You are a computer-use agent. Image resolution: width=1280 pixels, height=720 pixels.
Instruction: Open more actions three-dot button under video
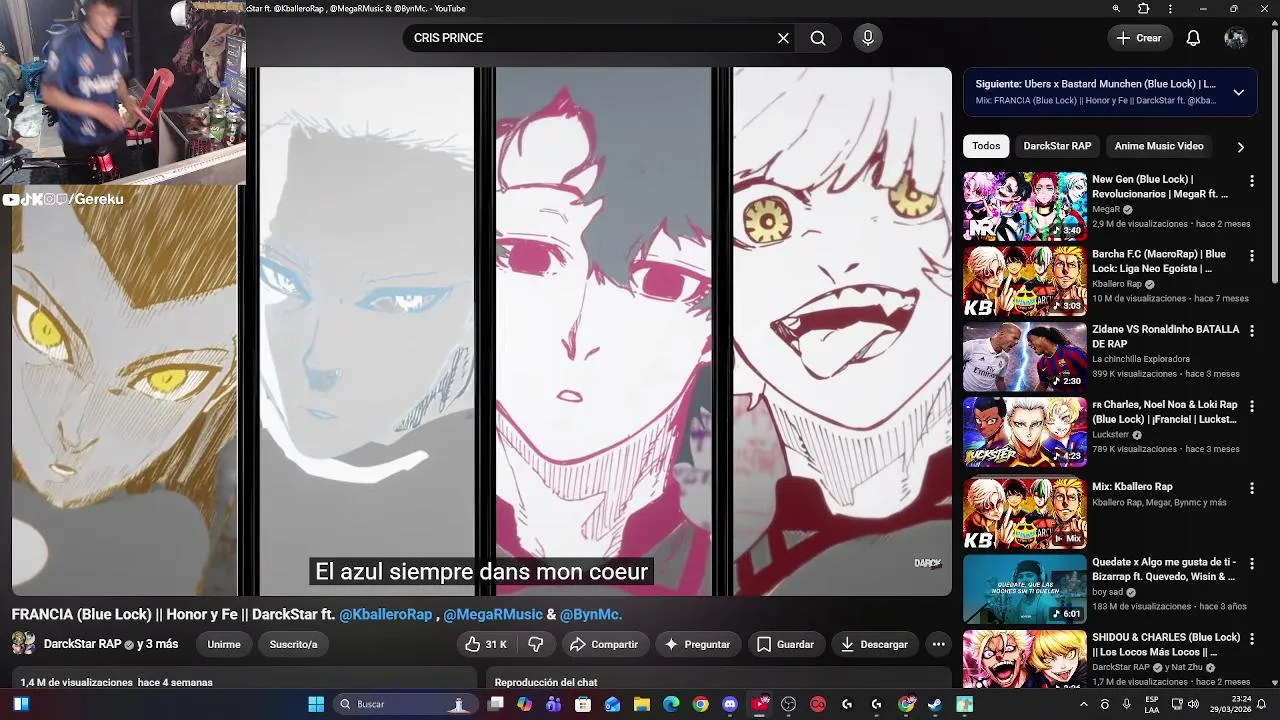coord(938,644)
